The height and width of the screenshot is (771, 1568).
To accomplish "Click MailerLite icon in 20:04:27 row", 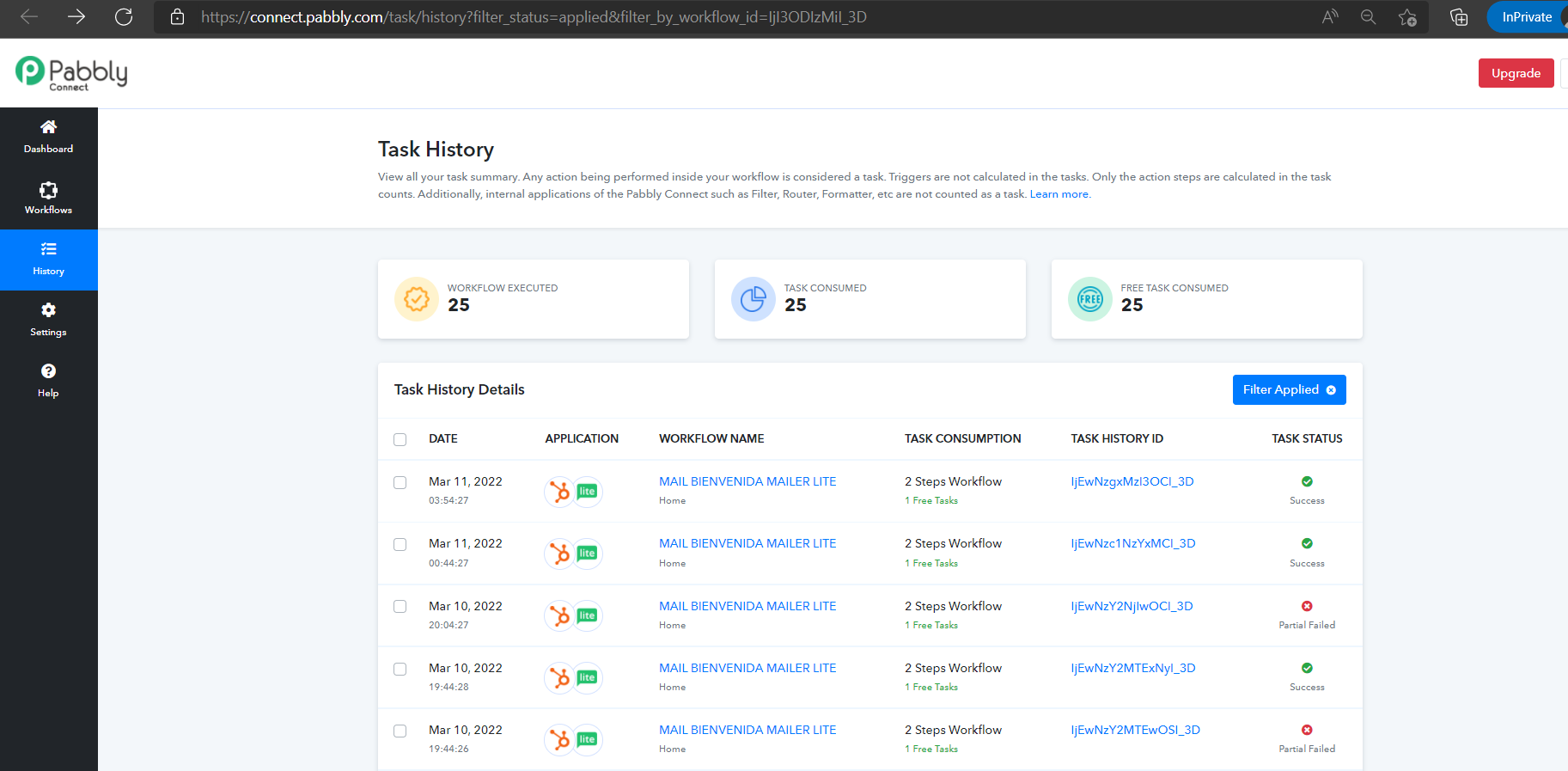I will pyautogui.click(x=588, y=615).
